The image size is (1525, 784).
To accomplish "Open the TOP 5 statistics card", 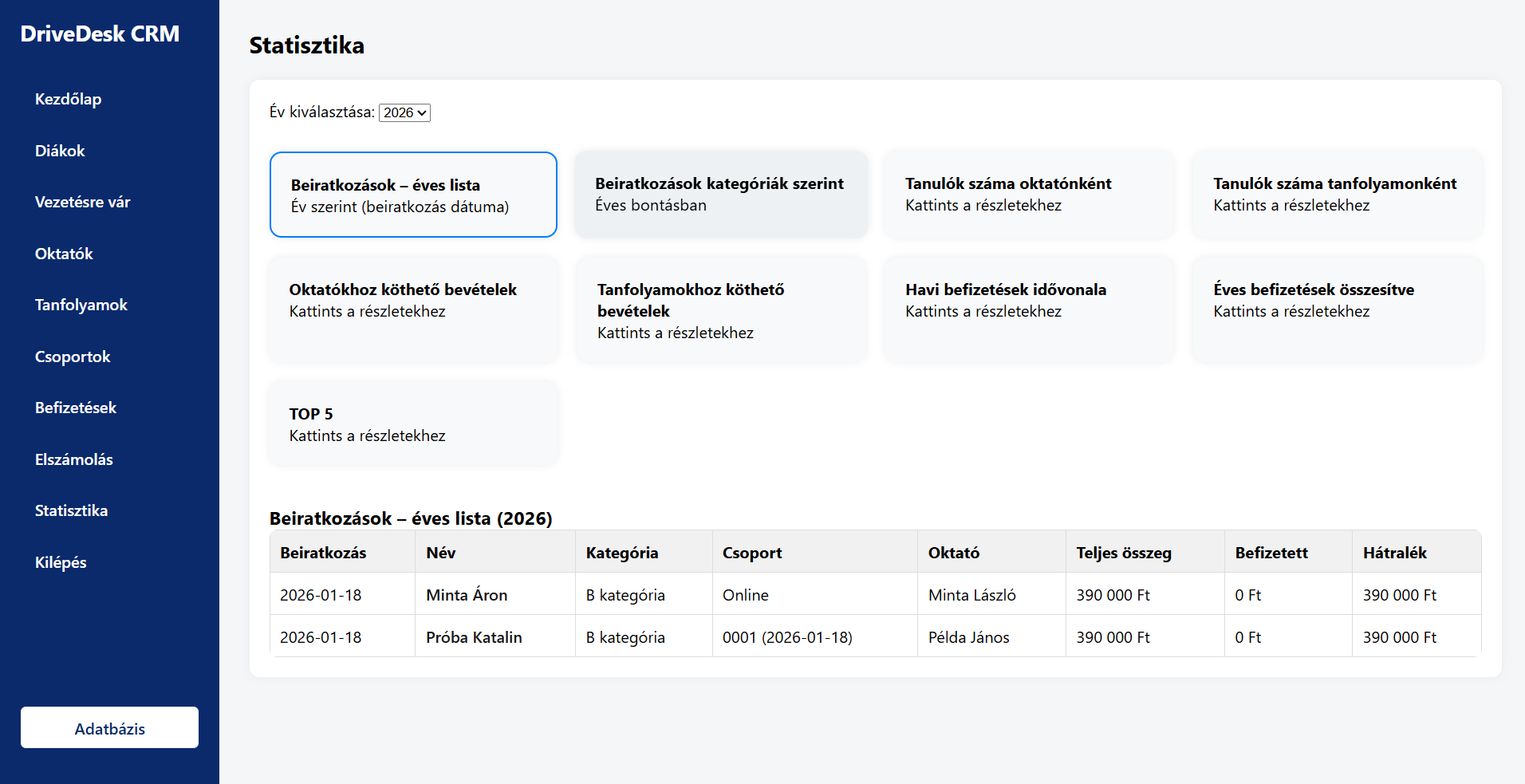I will 413,424.
